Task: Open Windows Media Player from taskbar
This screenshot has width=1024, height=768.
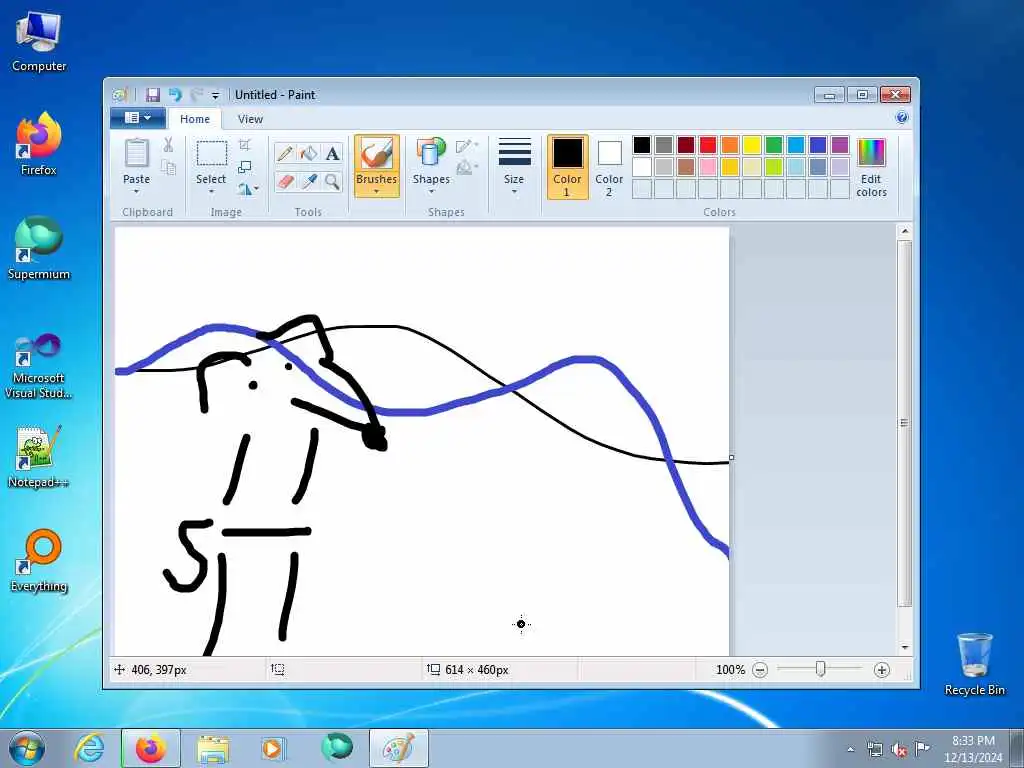Action: point(272,748)
